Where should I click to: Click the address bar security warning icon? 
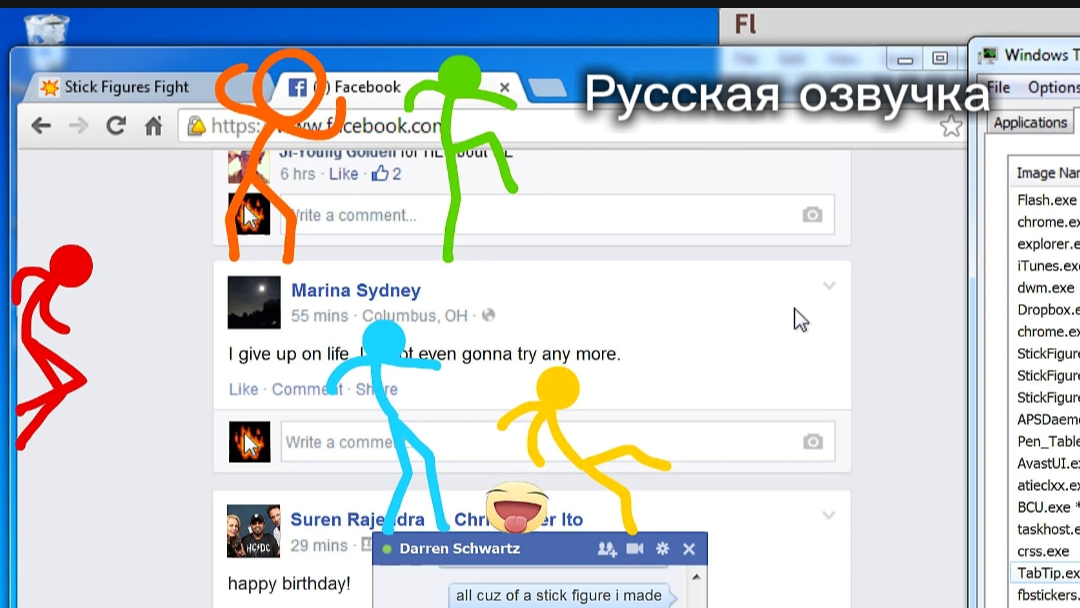click(197, 126)
